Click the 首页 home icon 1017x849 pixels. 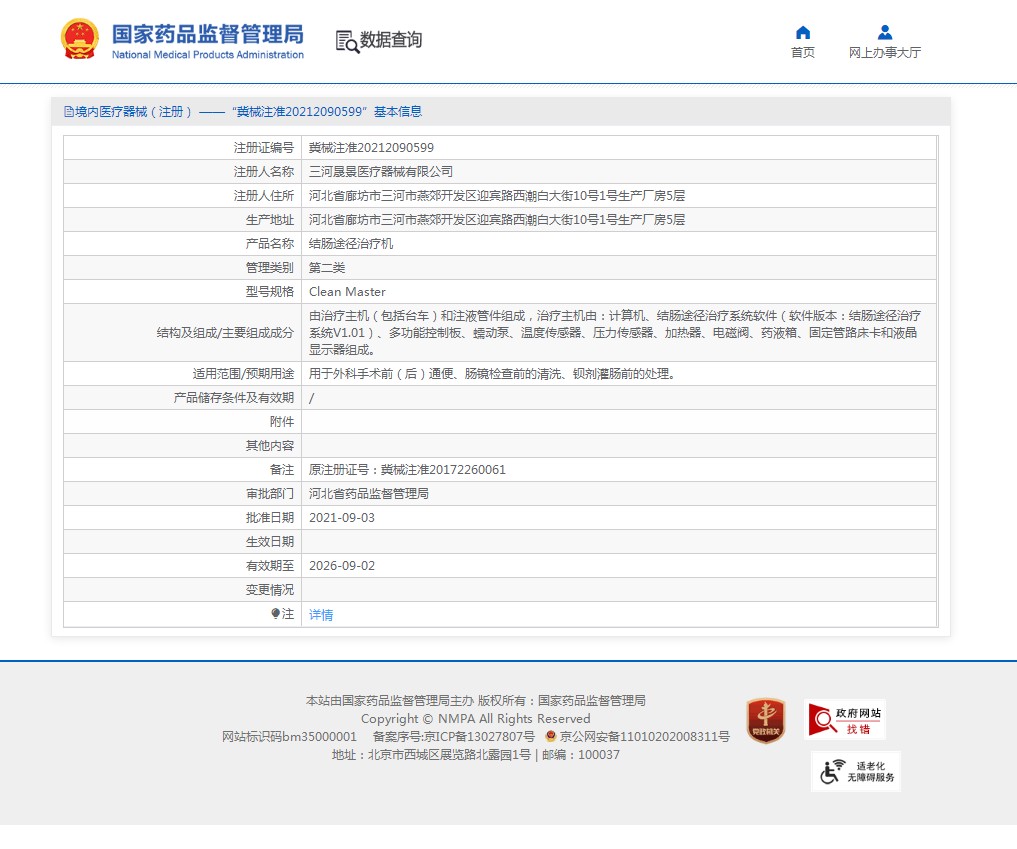803,32
